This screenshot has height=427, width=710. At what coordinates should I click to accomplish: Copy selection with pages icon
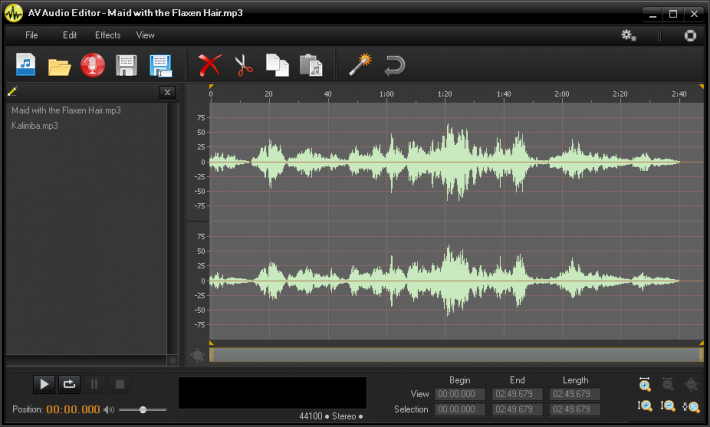coord(277,65)
